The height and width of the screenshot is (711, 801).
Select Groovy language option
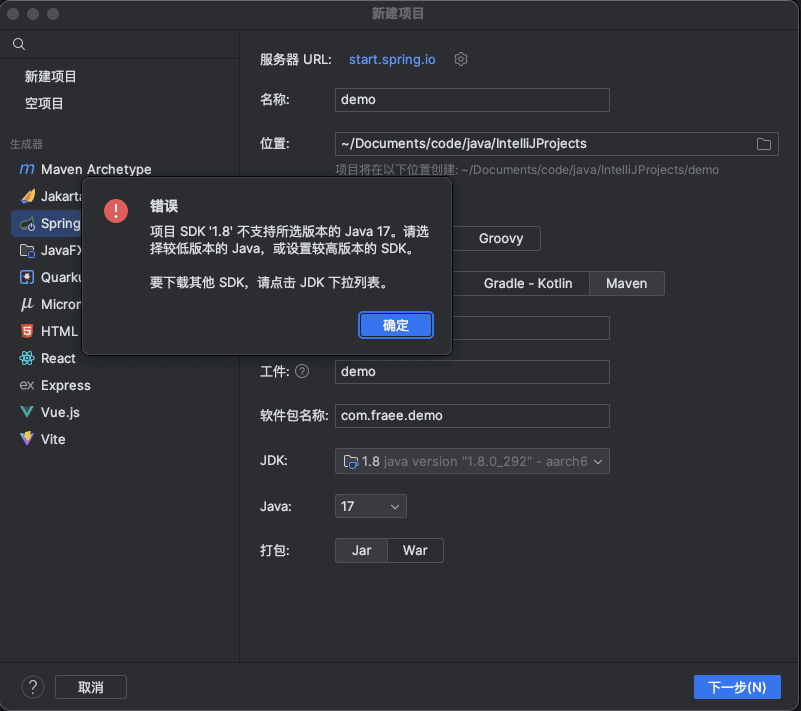click(x=501, y=239)
